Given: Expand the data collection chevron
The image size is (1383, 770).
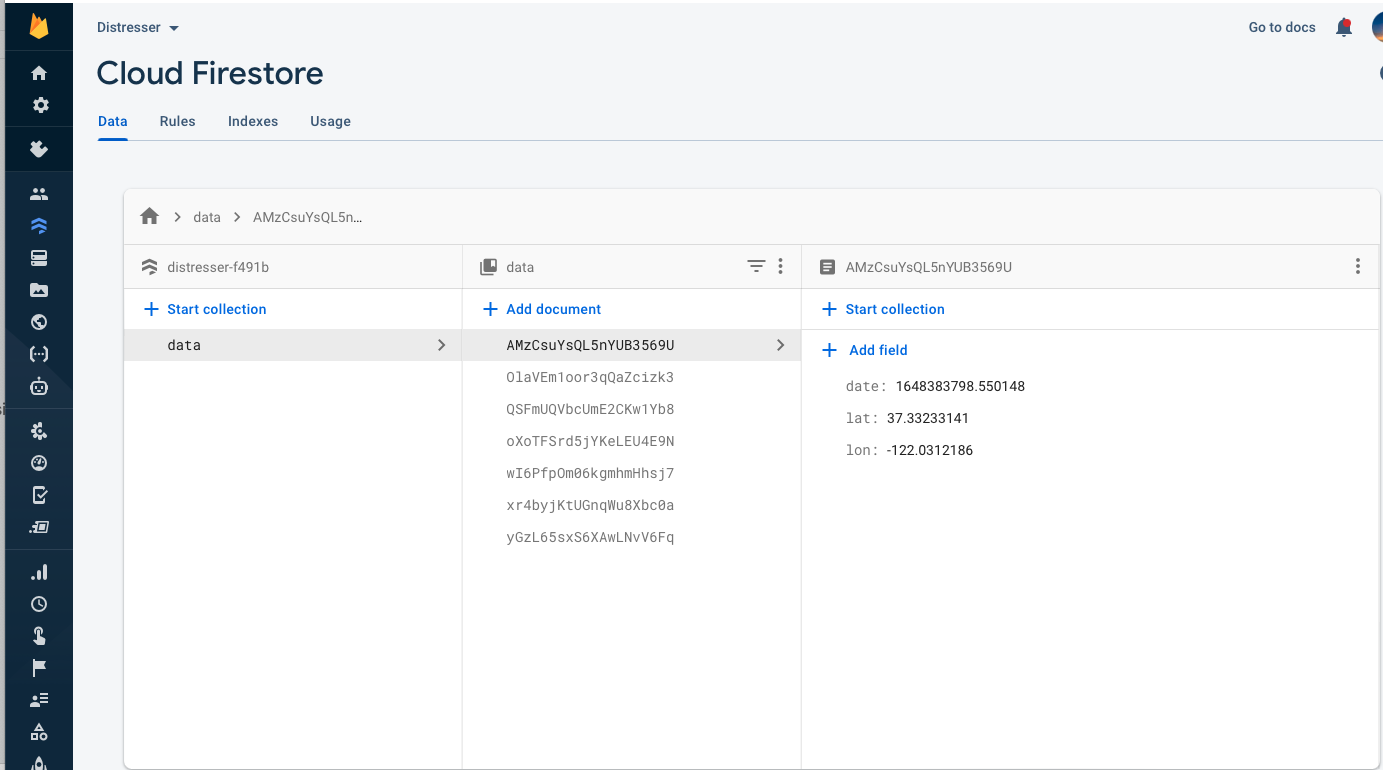Looking at the screenshot, I should pos(441,345).
